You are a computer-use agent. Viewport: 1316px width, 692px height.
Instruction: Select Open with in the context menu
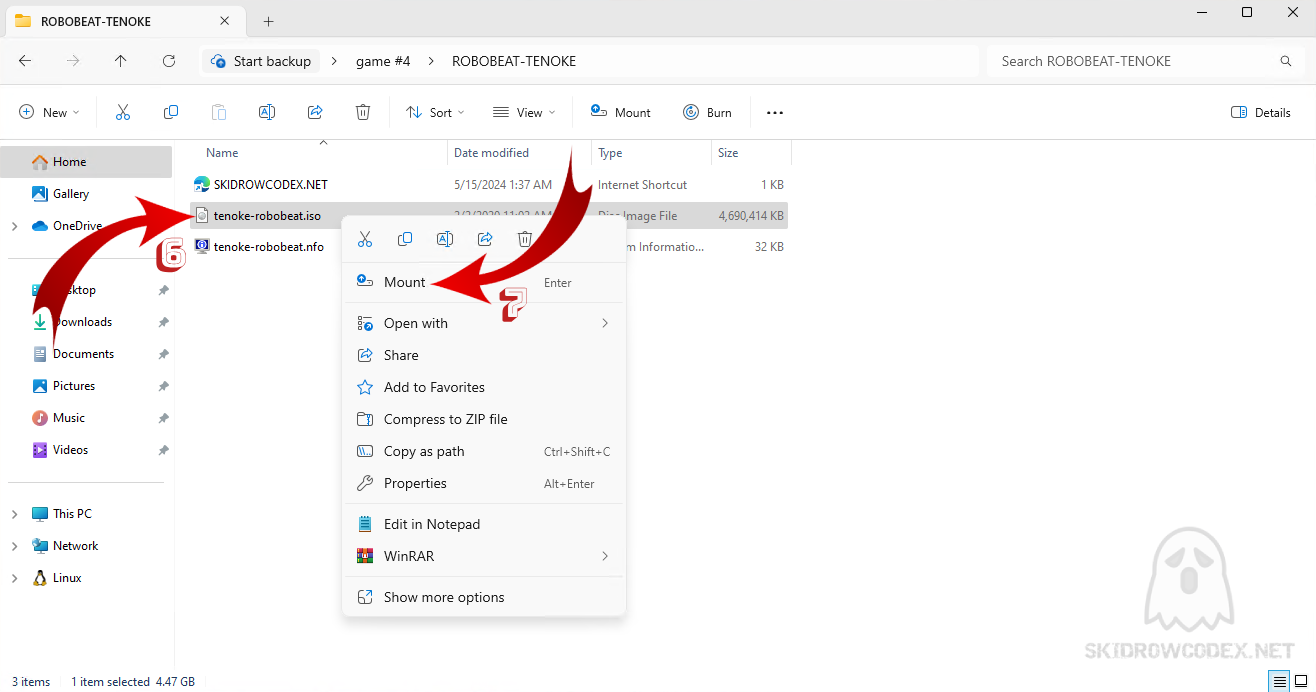click(484, 323)
